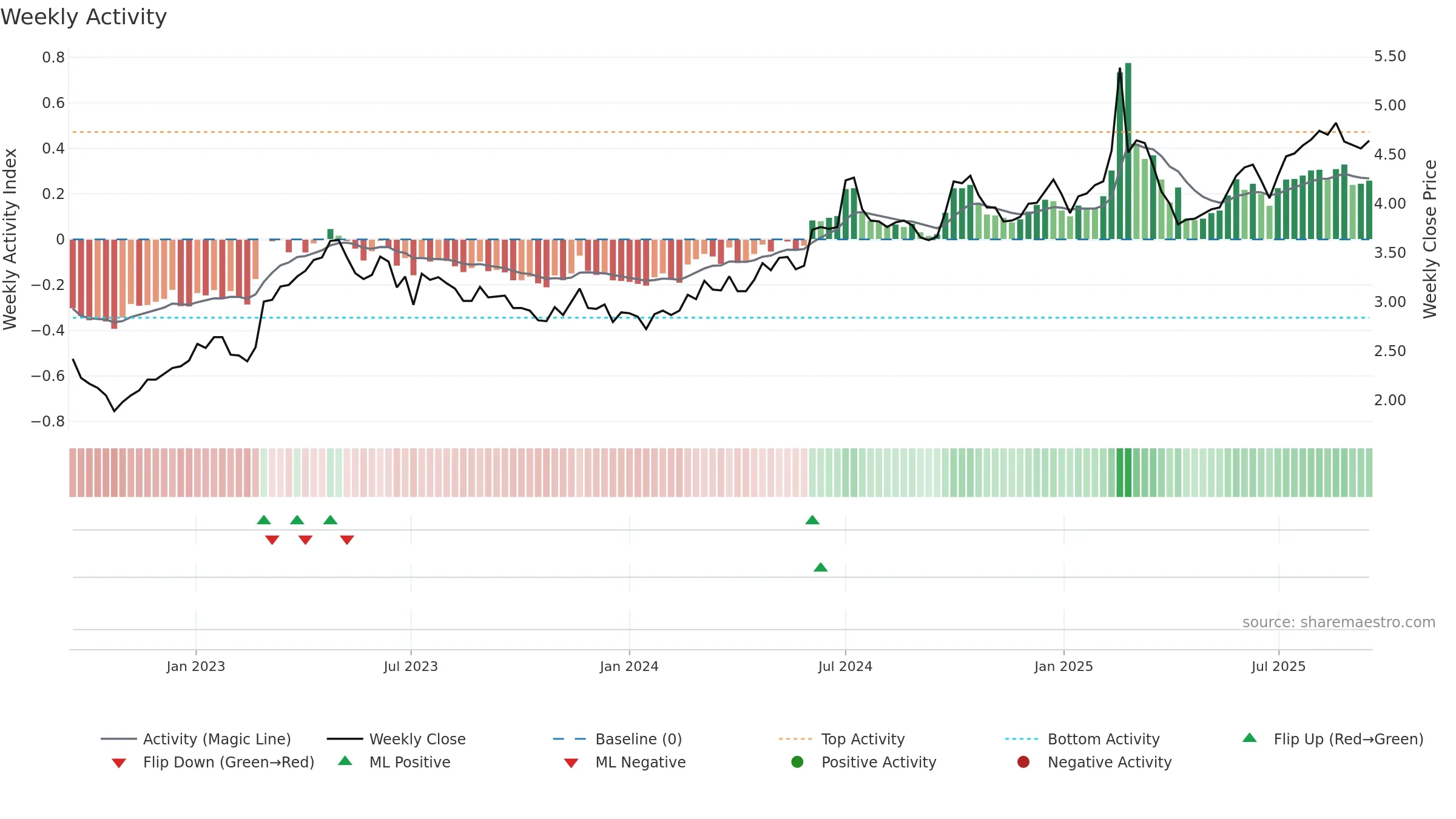
Task: Click the dark red Negative Activity legend dot
Action: (x=1023, y=762)
